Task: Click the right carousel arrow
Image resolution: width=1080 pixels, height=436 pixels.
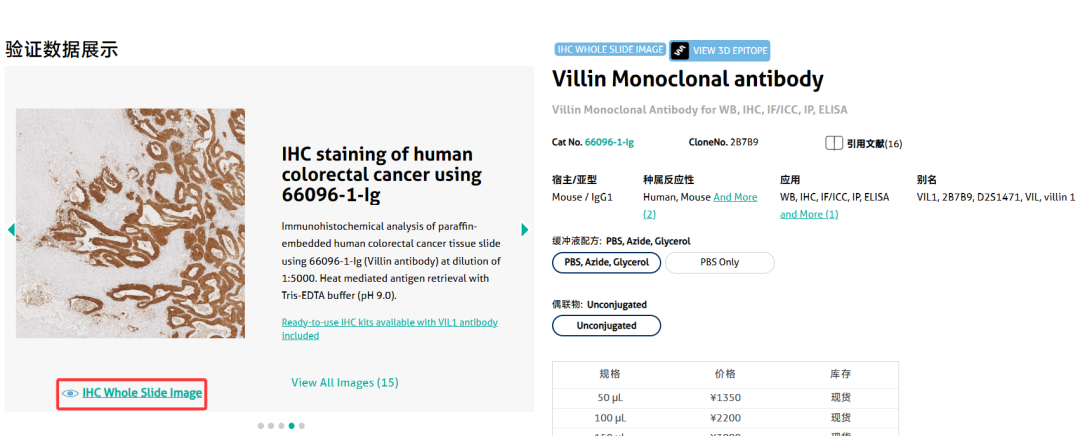Action: [x=525, y=229]
